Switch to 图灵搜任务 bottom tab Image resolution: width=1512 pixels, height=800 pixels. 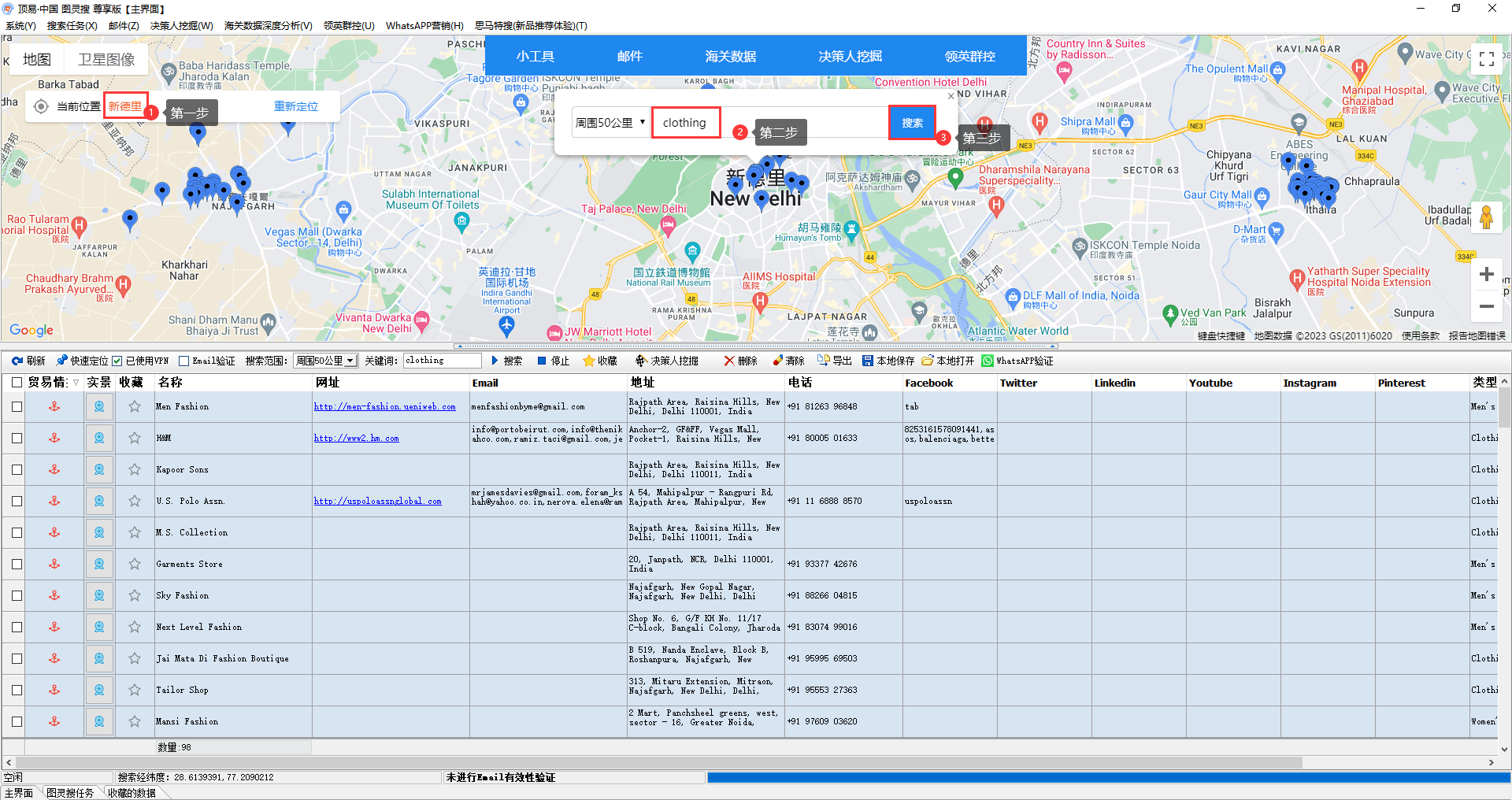click(69, 793)
